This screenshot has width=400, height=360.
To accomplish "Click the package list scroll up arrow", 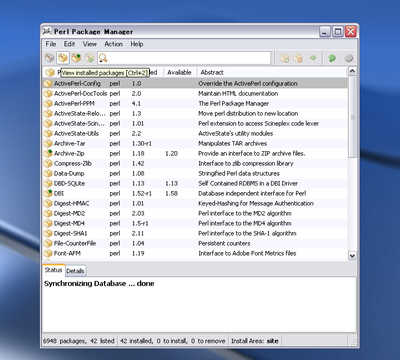I will point(352,71).
